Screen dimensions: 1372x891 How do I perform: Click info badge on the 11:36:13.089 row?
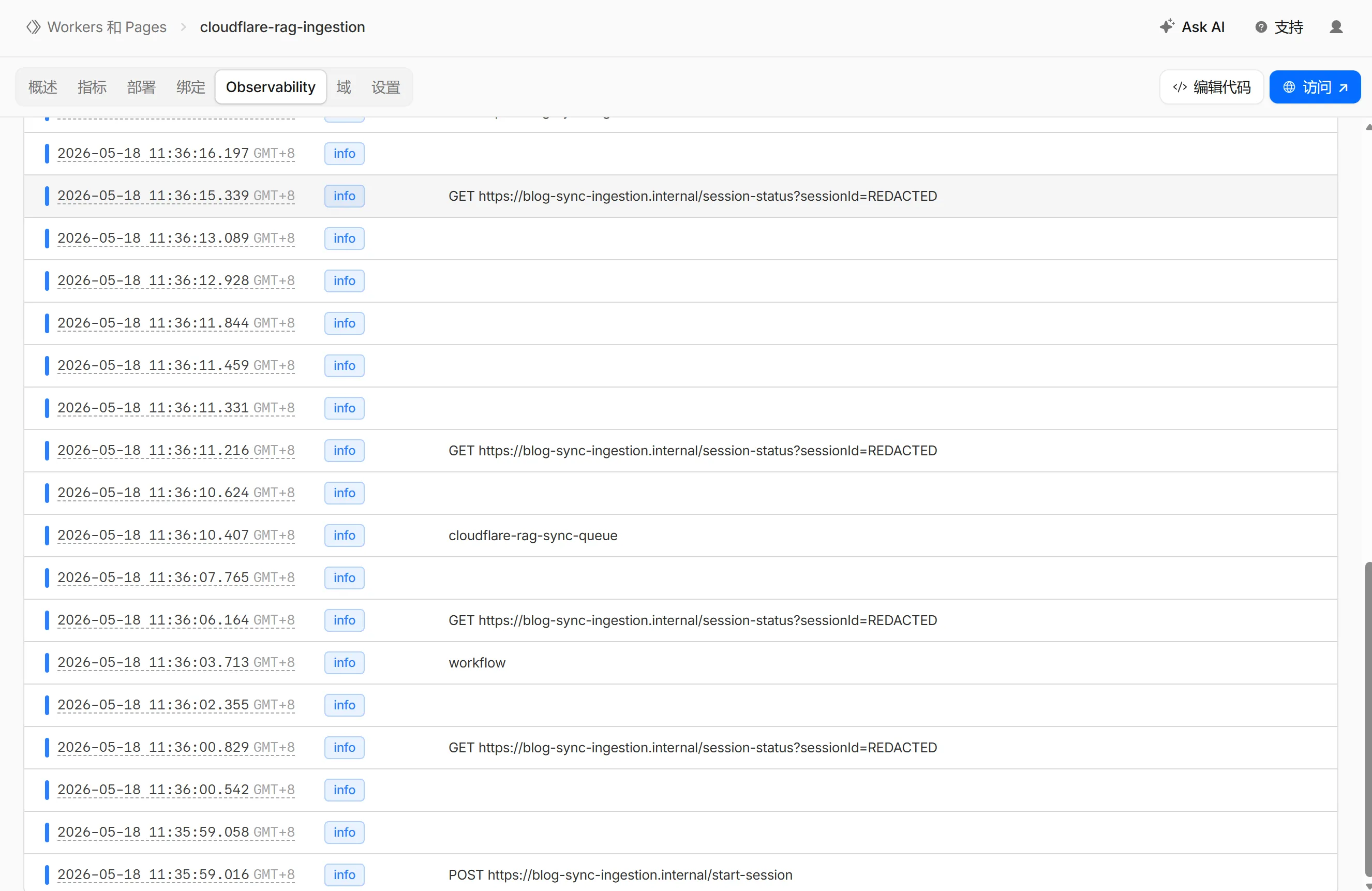click(x=344, y=238)
